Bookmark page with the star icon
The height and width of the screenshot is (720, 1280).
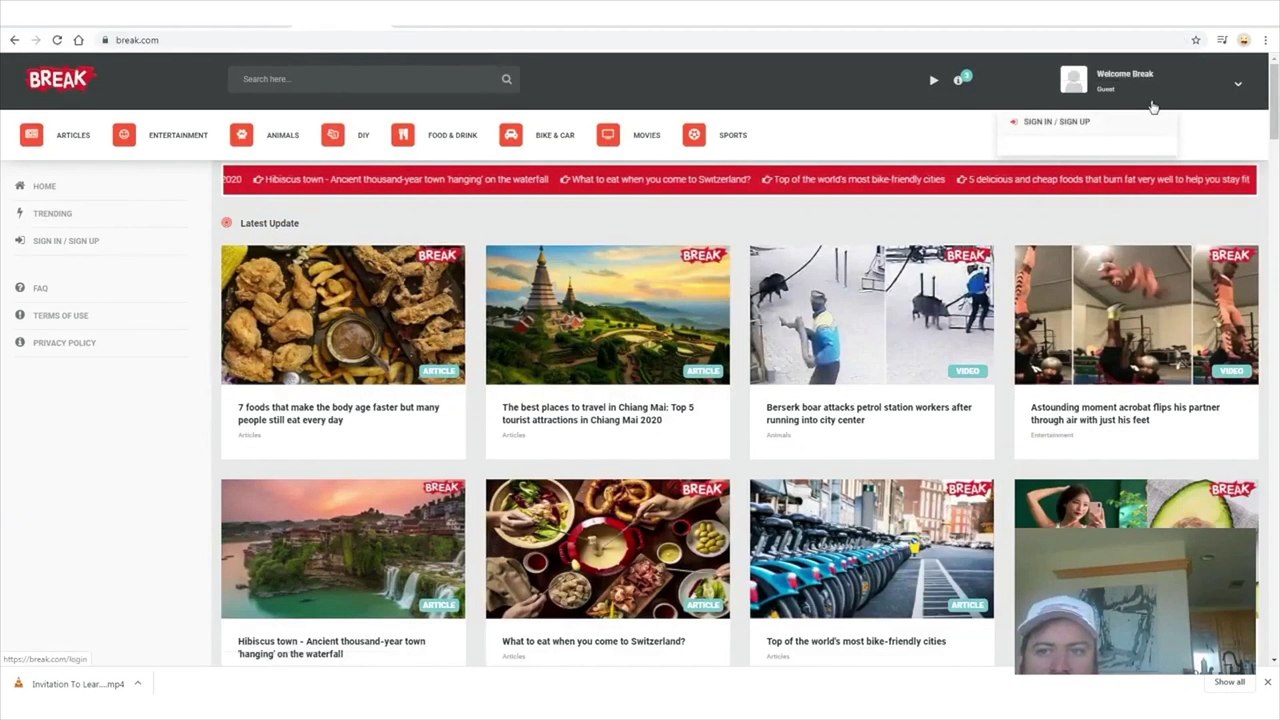coord(1195,40)
